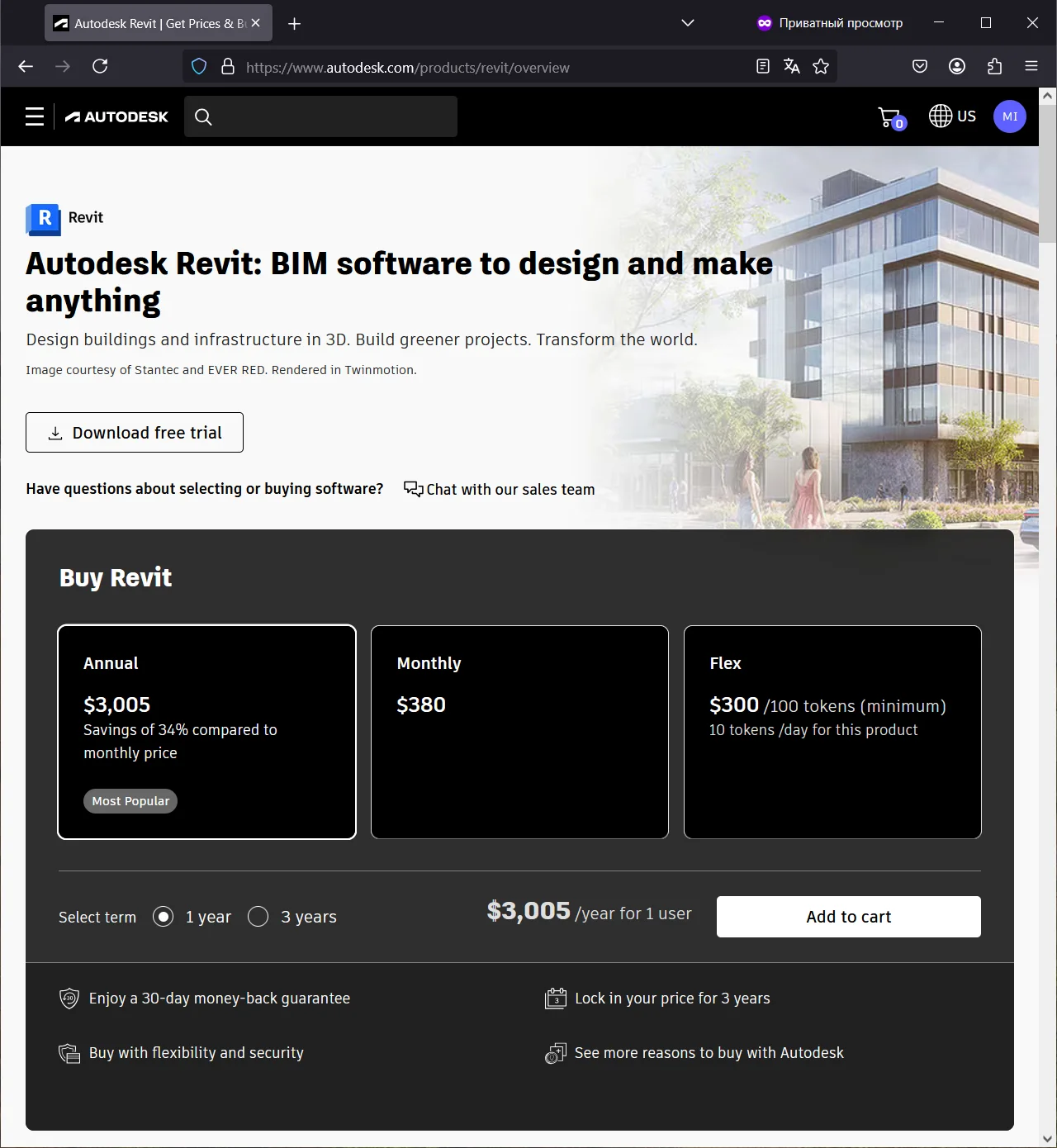This screenshot has height=1148, width=1057.
Task: Toggle reader view in address bar
Action: (763, 67)
